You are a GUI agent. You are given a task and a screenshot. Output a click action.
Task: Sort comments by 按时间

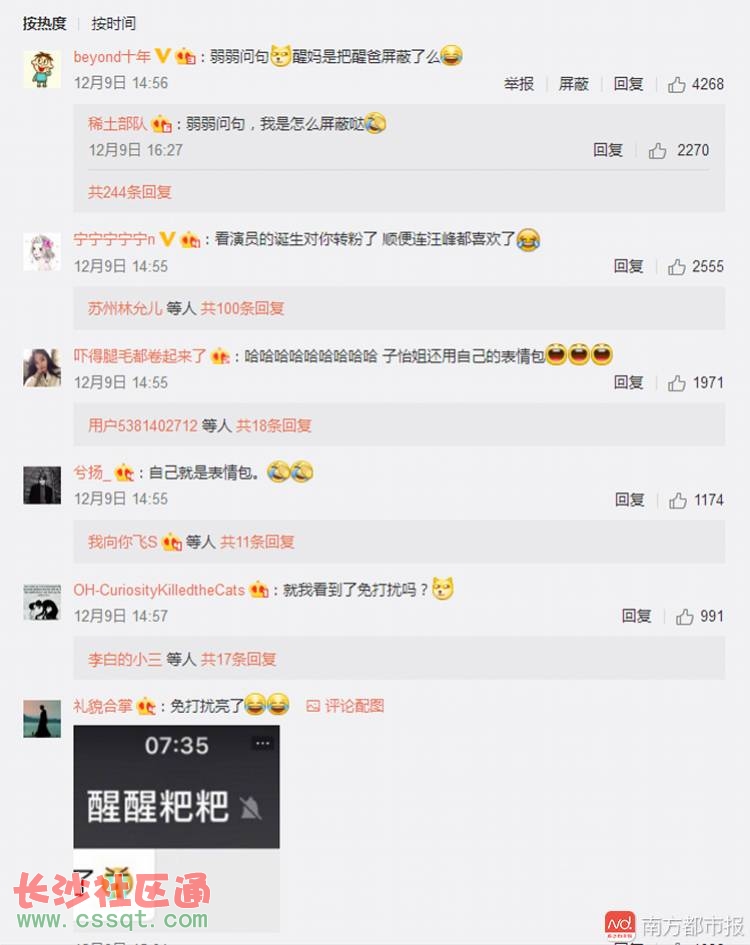point(114,24)
